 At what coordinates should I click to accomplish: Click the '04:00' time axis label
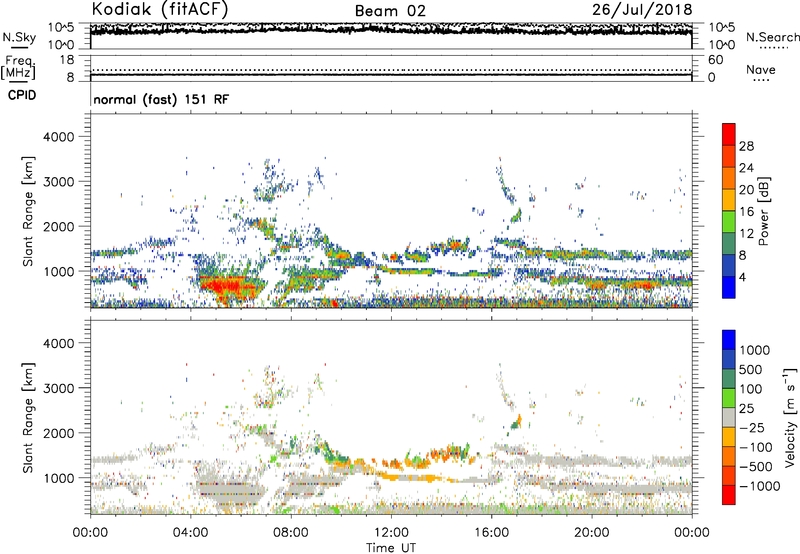(x=190, y=533)
